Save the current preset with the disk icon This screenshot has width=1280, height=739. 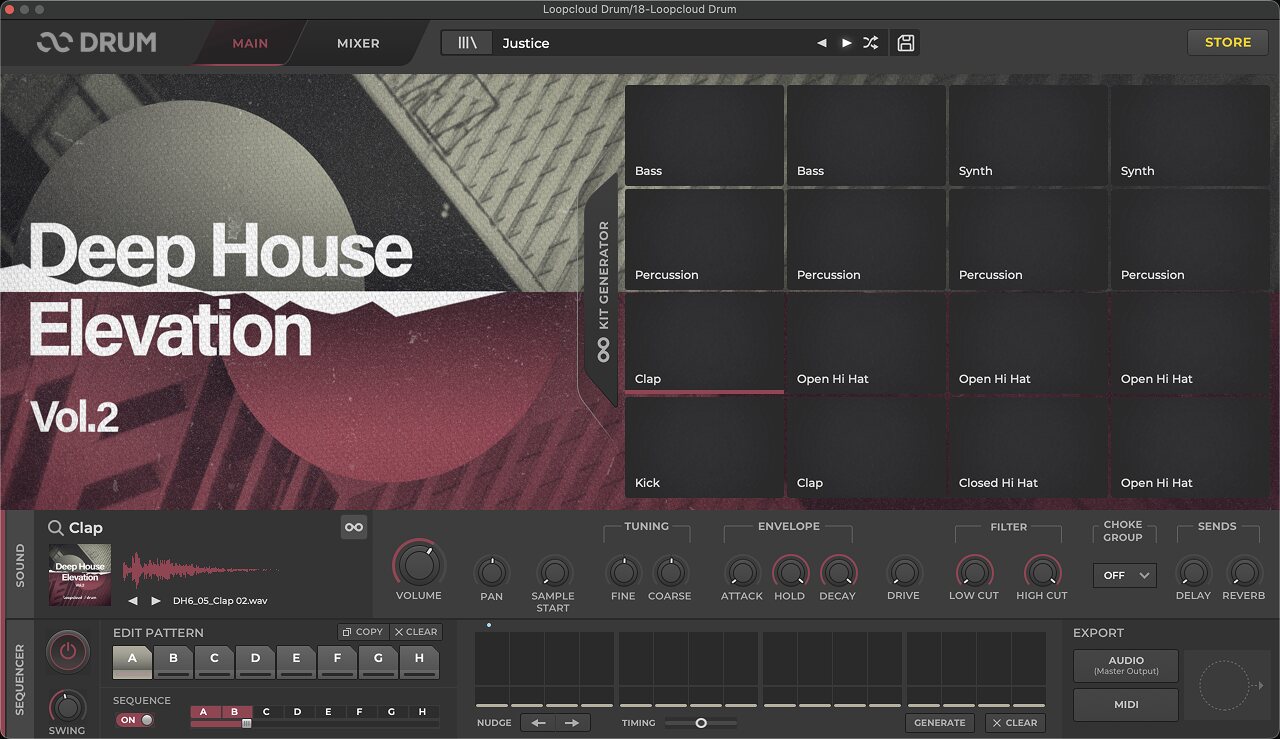pos(906,43)
